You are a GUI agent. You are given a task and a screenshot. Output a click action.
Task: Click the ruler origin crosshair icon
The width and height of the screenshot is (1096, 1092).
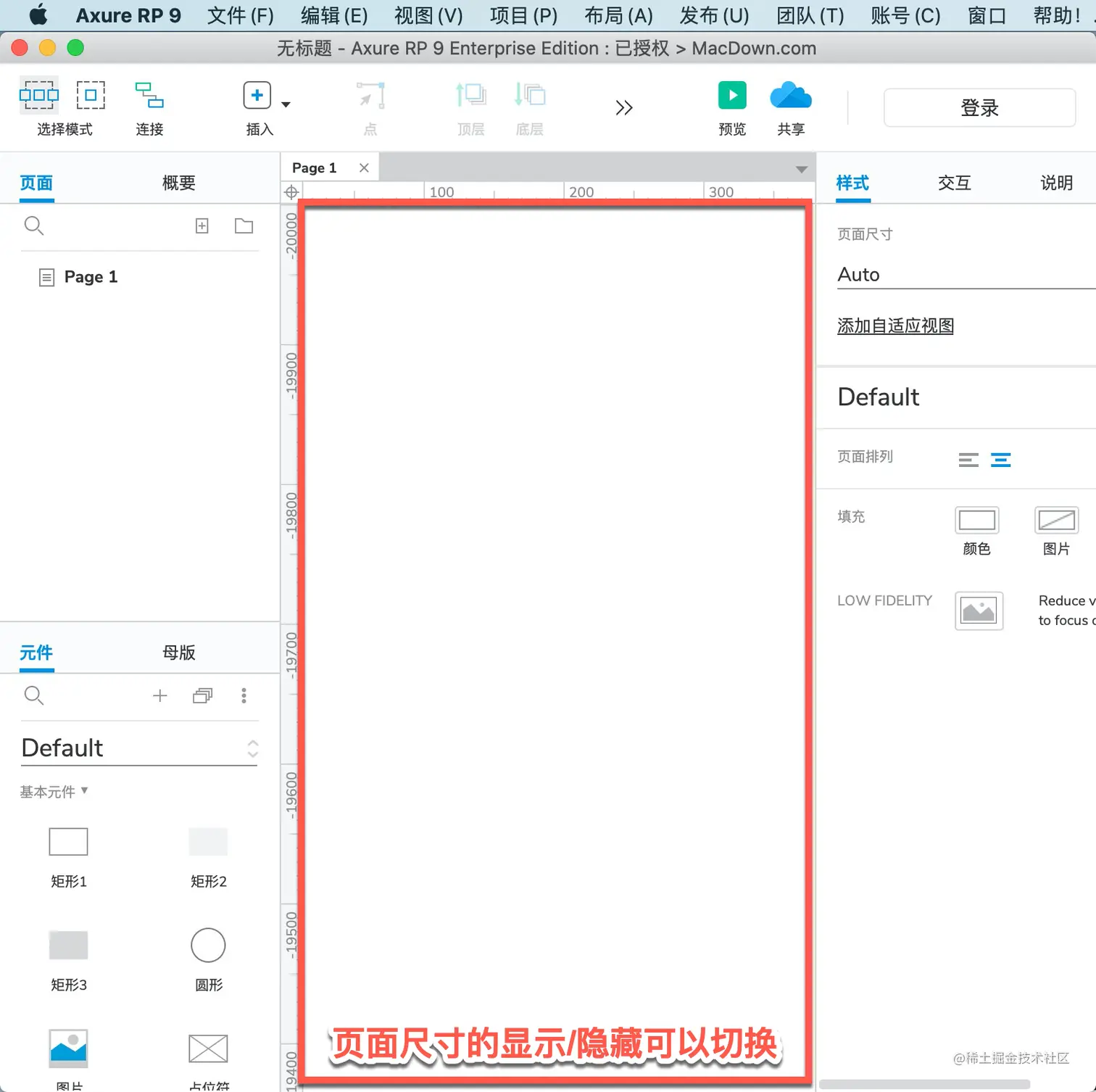pos(291,192)
